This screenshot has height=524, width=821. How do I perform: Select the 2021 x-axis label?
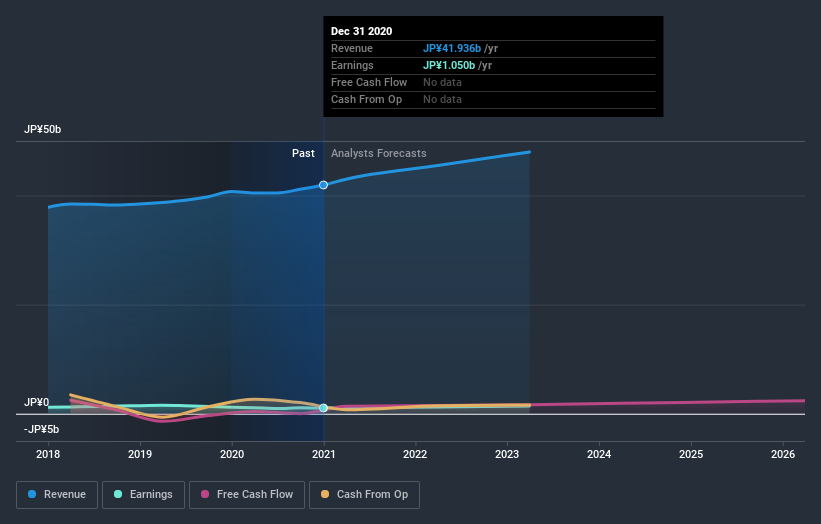(x=324, y=454)
